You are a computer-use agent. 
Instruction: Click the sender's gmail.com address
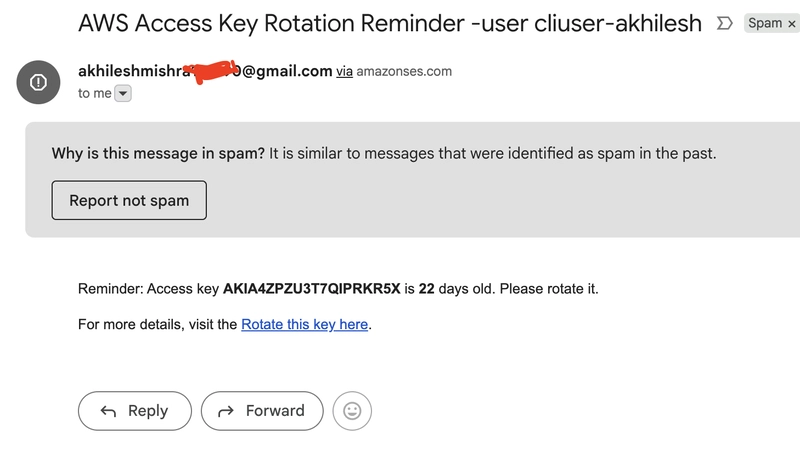[205, 71]
